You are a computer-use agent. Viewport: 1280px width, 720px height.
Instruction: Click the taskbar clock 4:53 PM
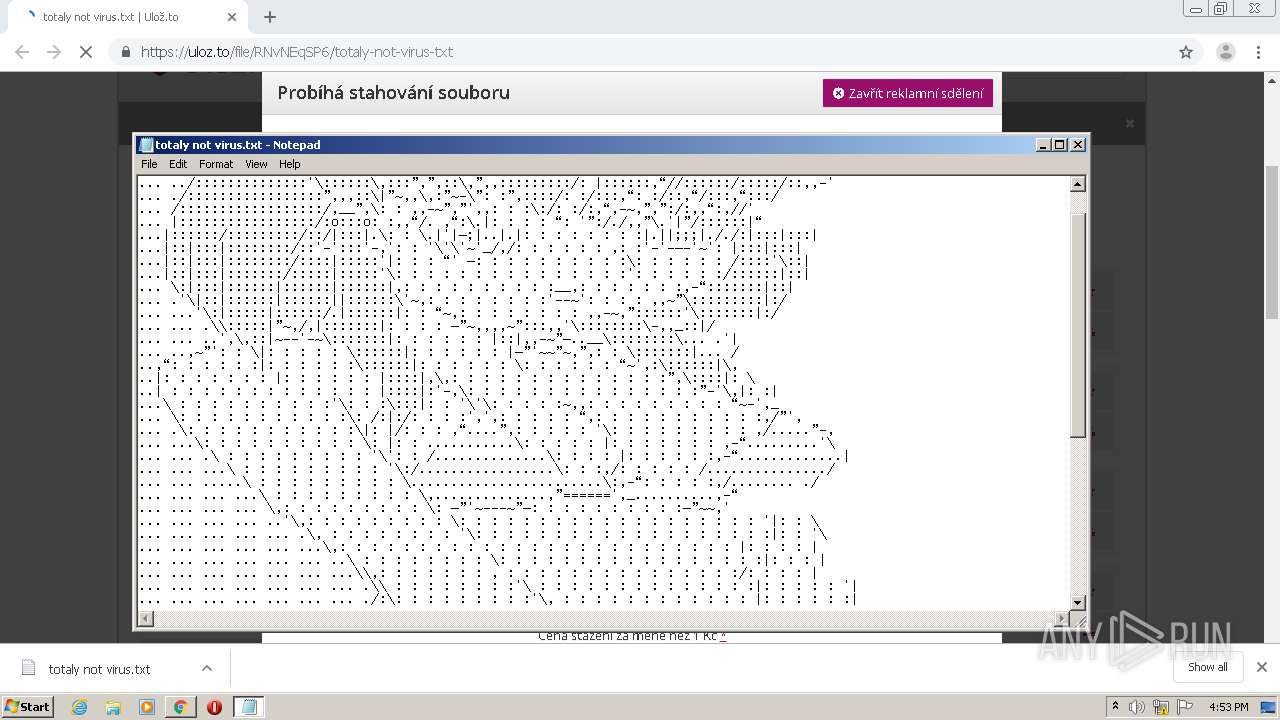(1228, 707)
